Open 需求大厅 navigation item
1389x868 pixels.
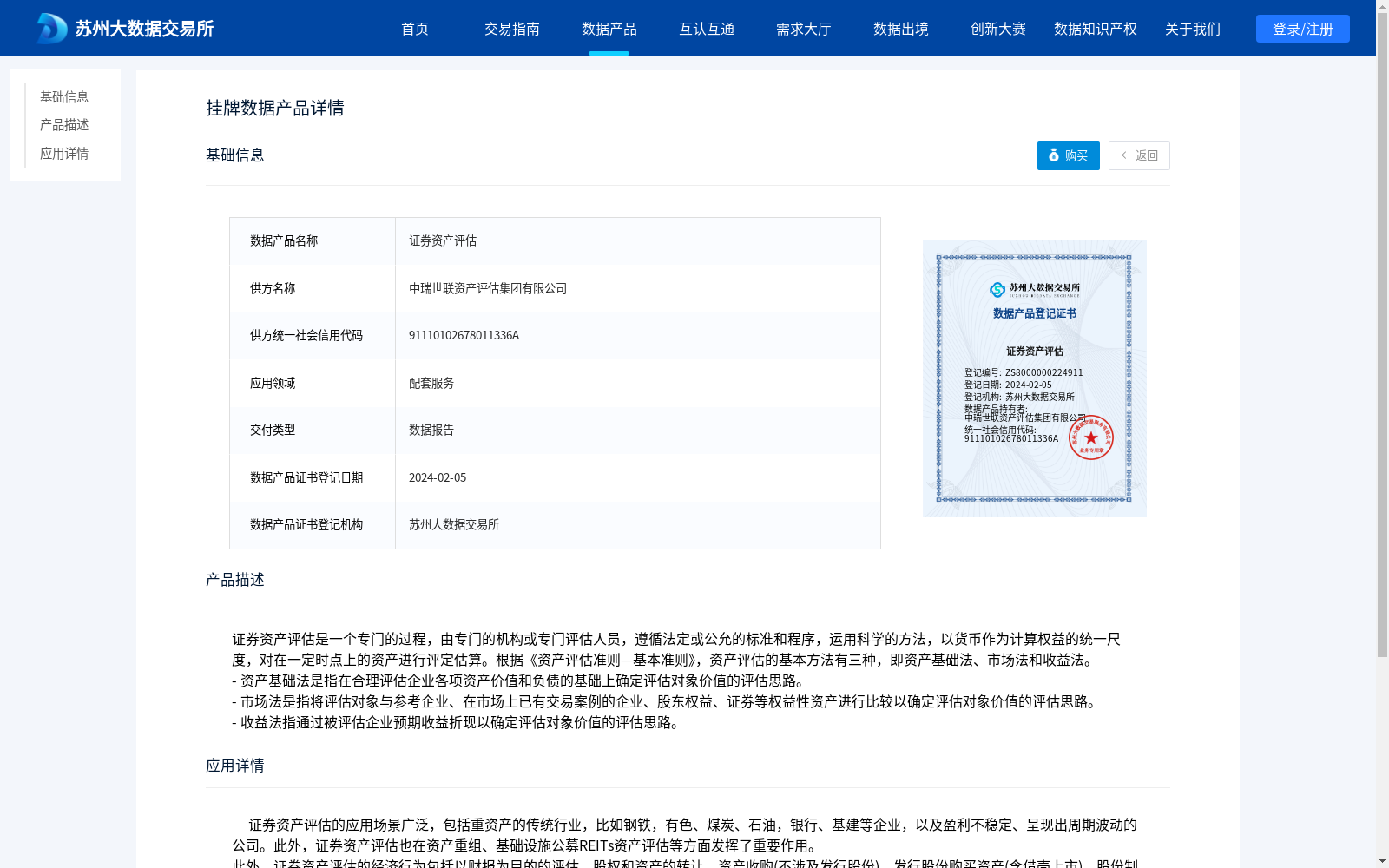click(x=804, y=29)
